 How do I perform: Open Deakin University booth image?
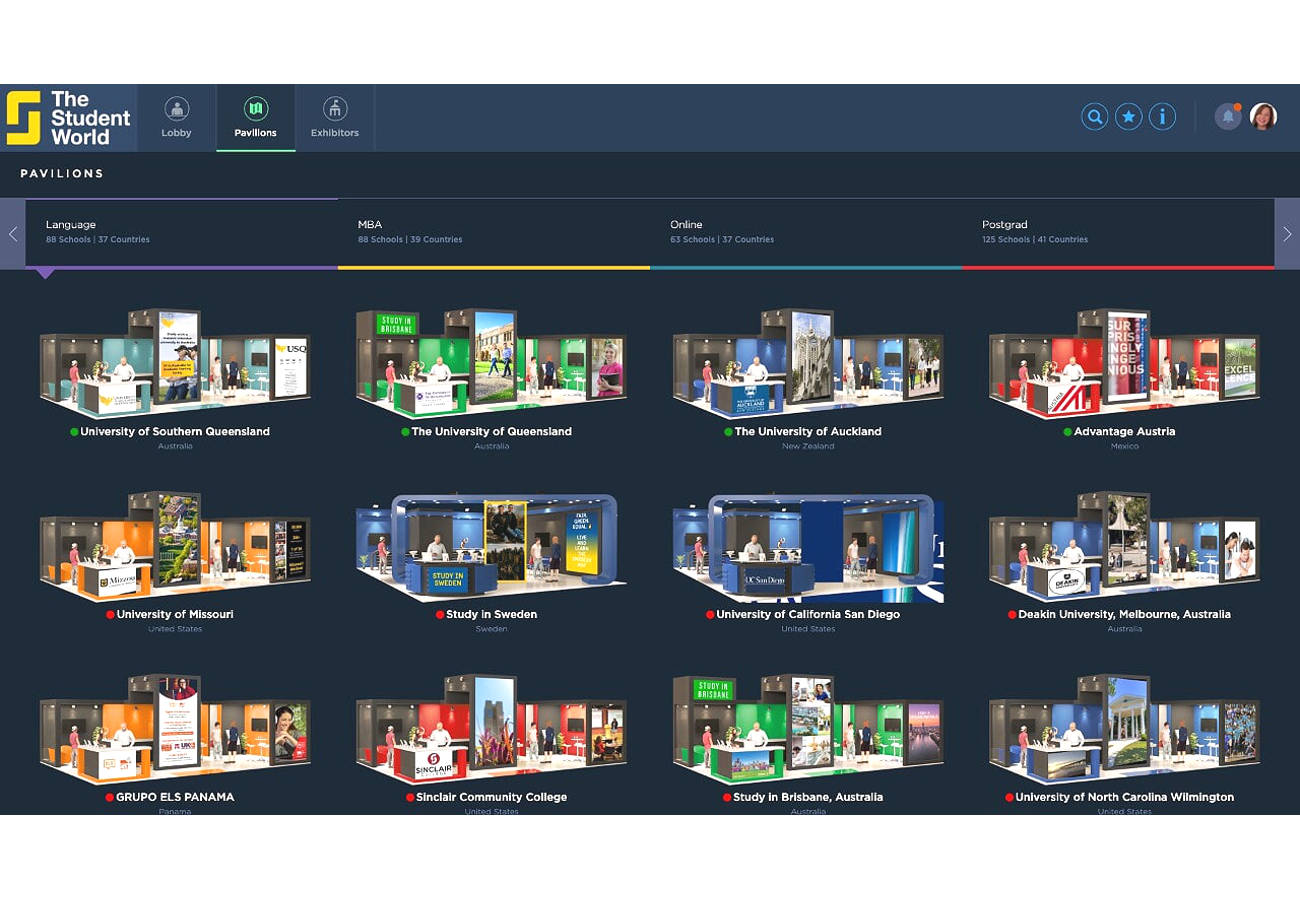tap(1124, 547)
